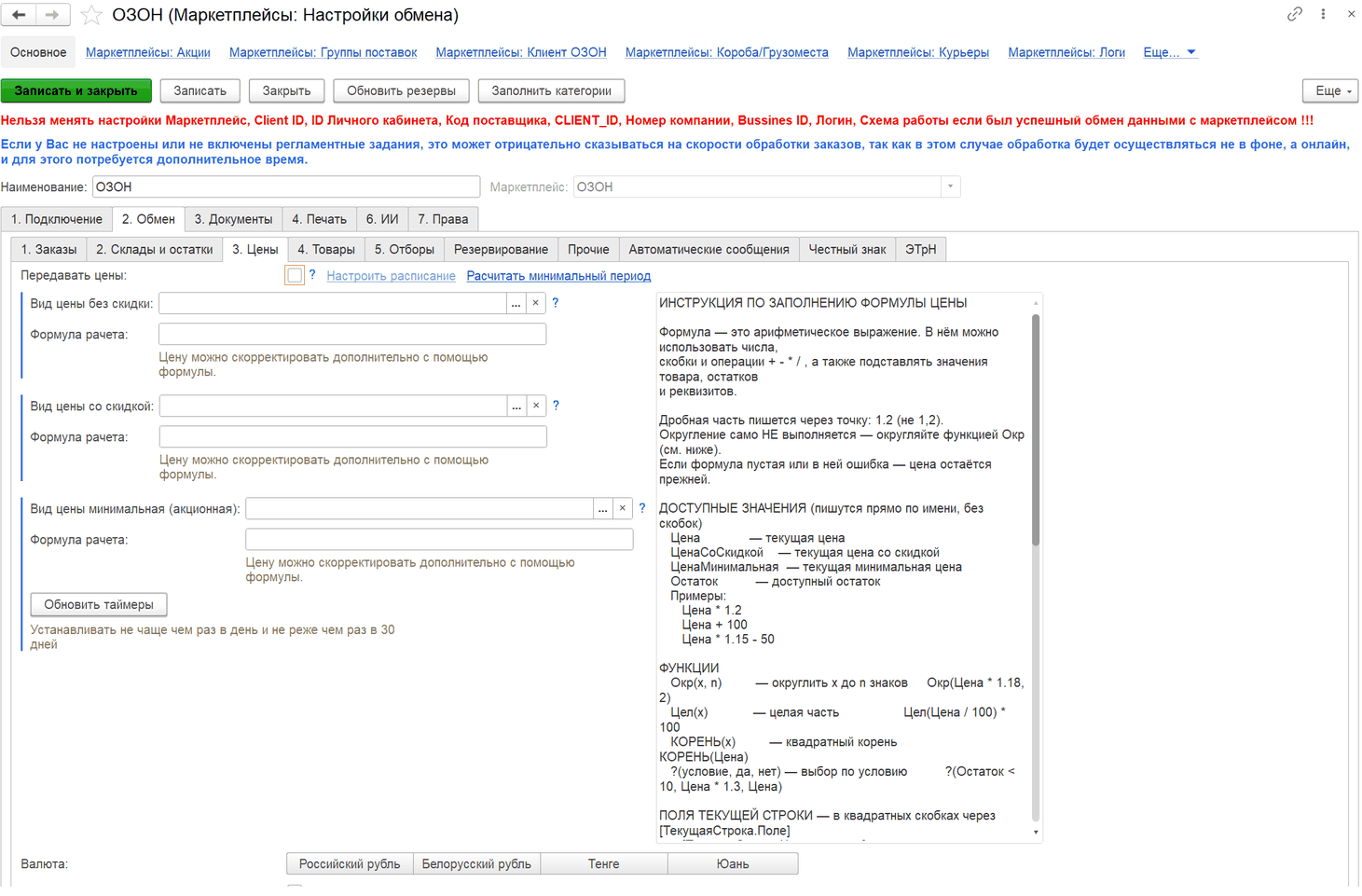Select Российский рубль currency

pos(350,864)
